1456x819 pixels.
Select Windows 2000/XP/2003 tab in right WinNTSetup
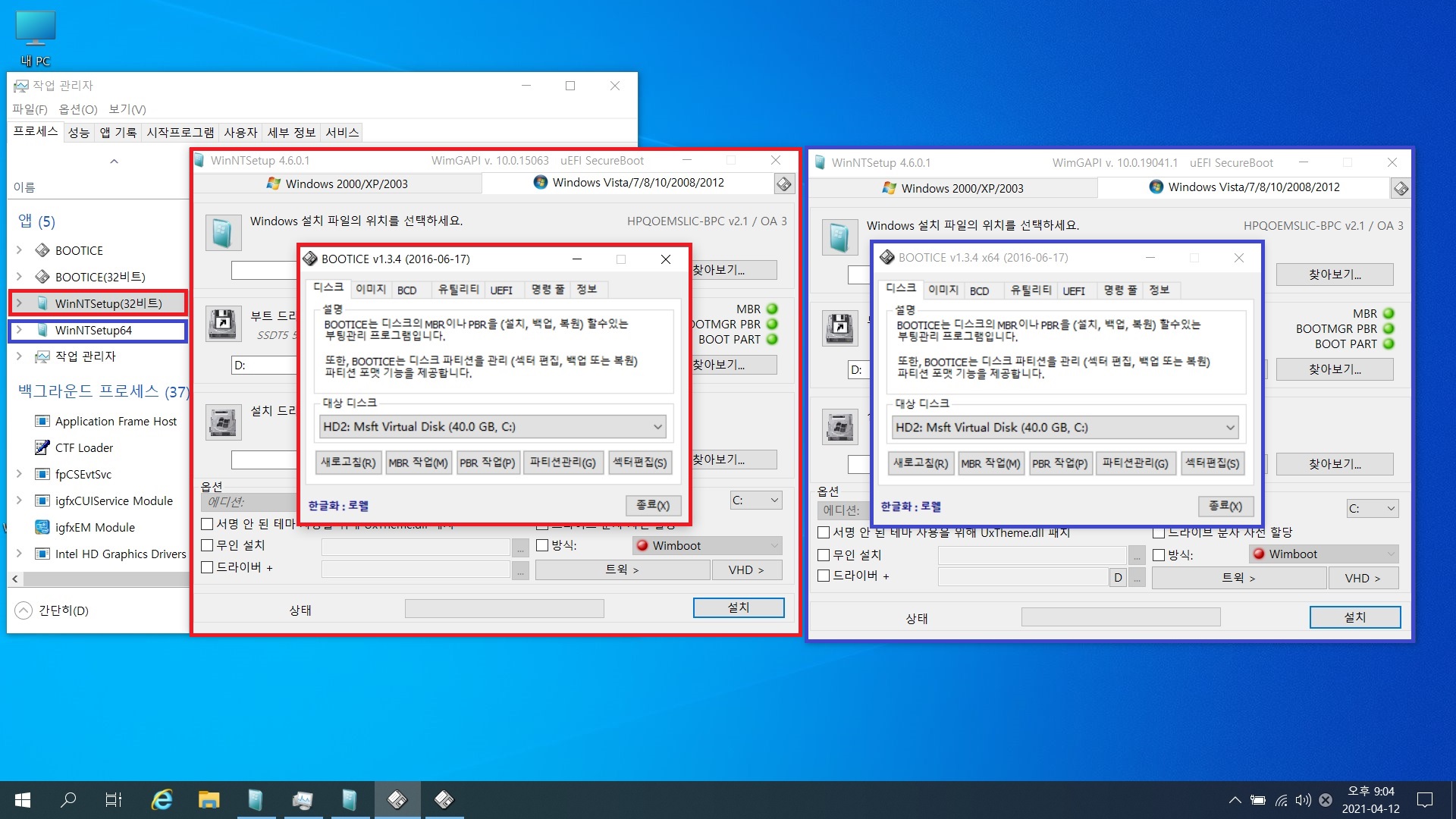pos(952,188)
